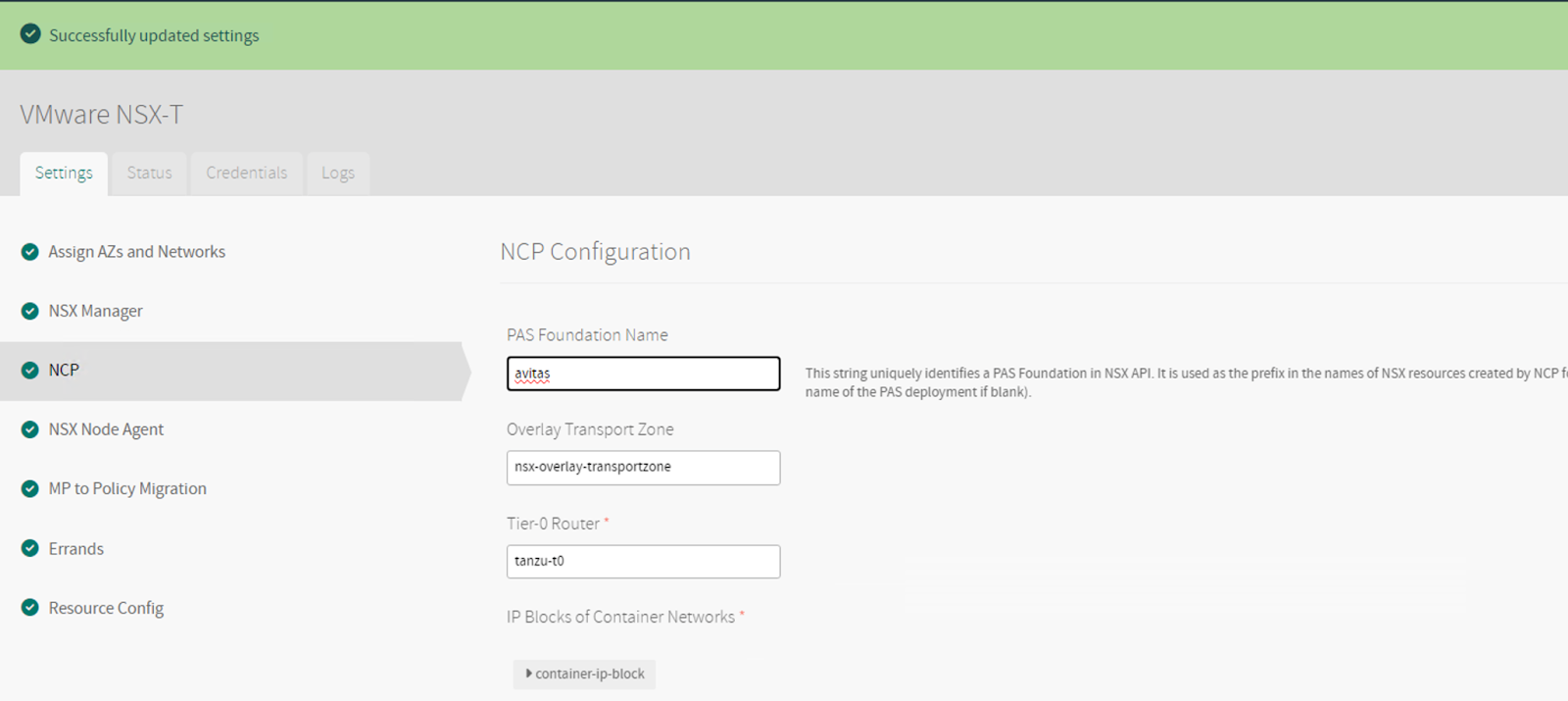Click the checkmark icon beside Errands
1568x701 pixels.
(x=30, y=548)
